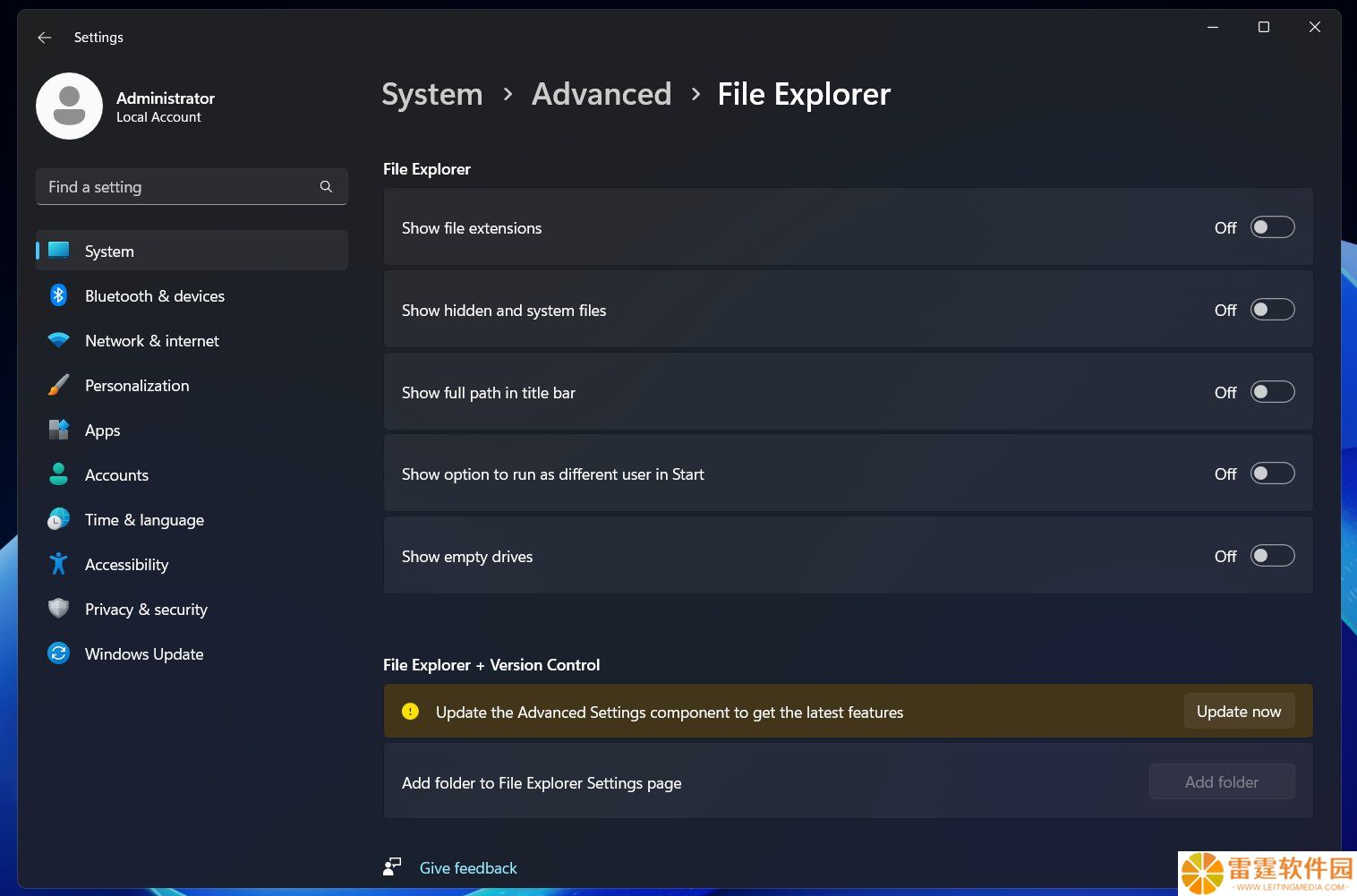Select Accessibility in the sidebar
Viewport: 1357px width, 896px height.
point(192,564)
